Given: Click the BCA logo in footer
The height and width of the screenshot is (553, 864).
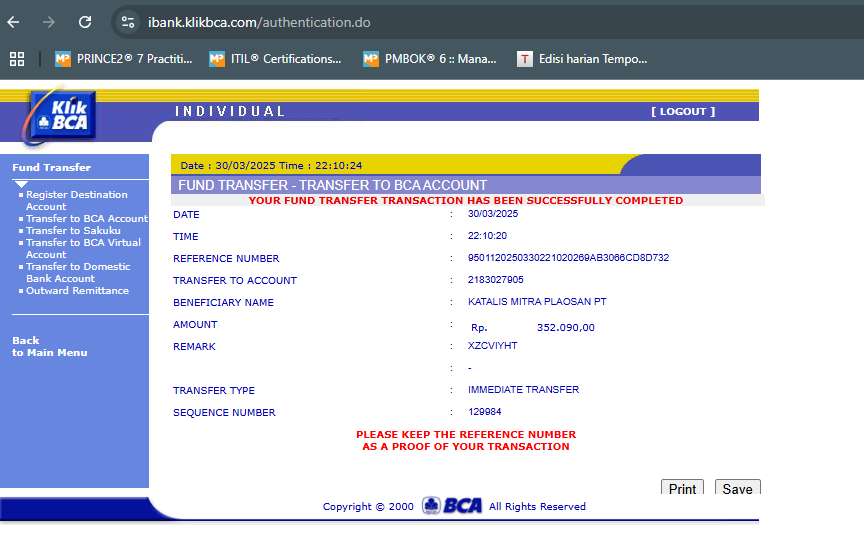Looking at the screenshot, I should [x=452, y=506].
